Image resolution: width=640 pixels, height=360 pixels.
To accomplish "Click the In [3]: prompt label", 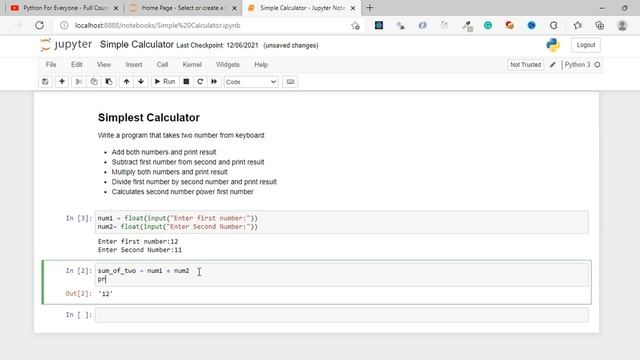I will click(79, 218).
